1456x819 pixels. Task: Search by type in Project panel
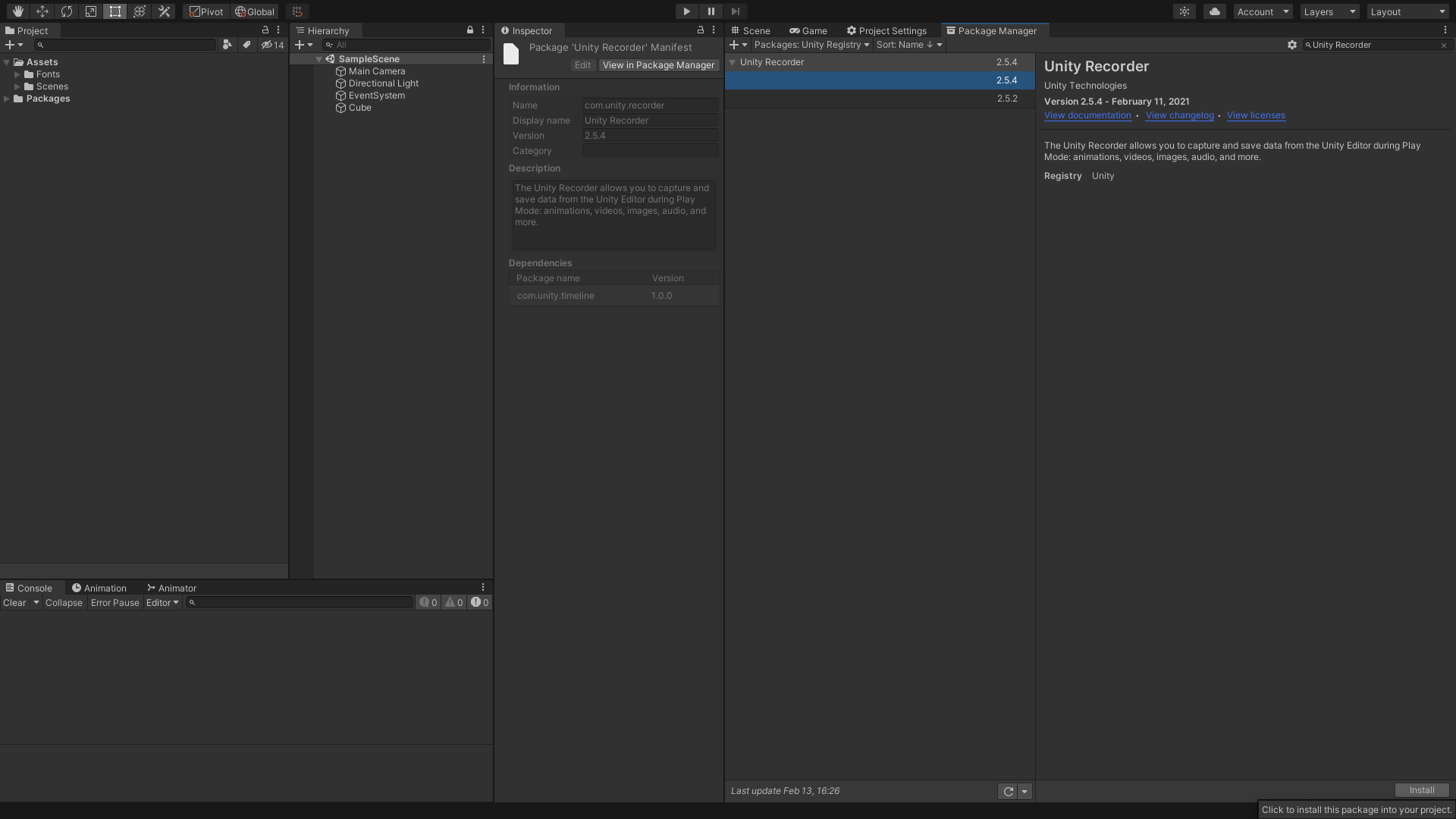[227, 45]
